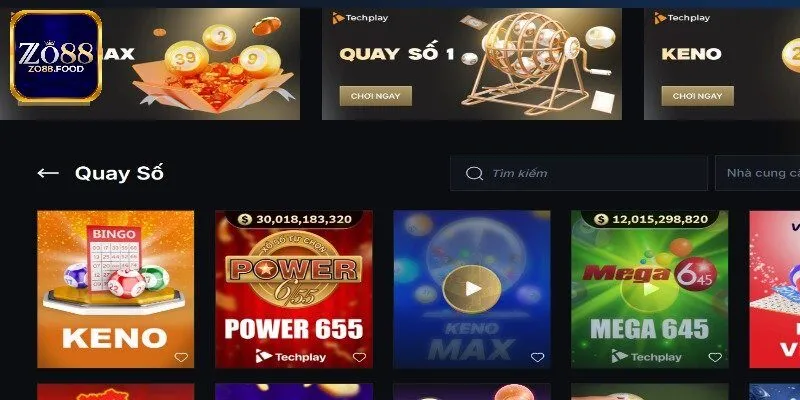
Task: Favorite Mega 645 using heart icon
Action: click(x=715, y=357)
